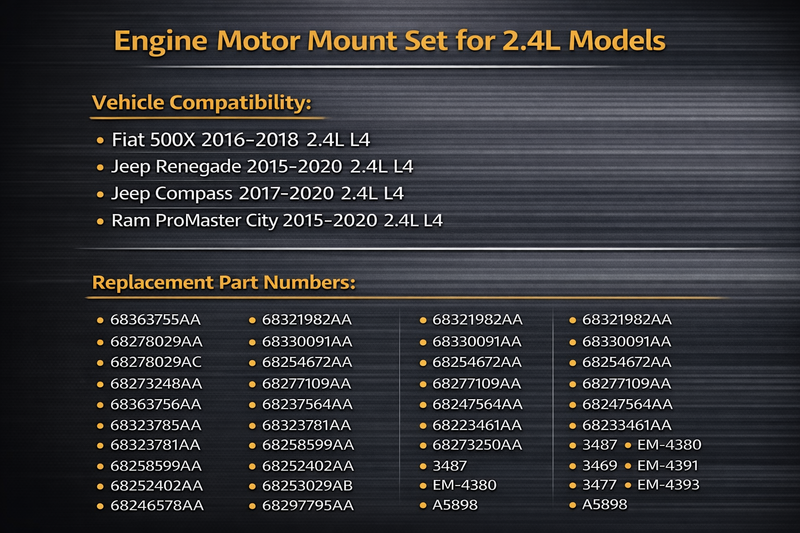Viewport: 800px width, 533px height.
Task: Click part number 68223461AA
Action: 477,425
